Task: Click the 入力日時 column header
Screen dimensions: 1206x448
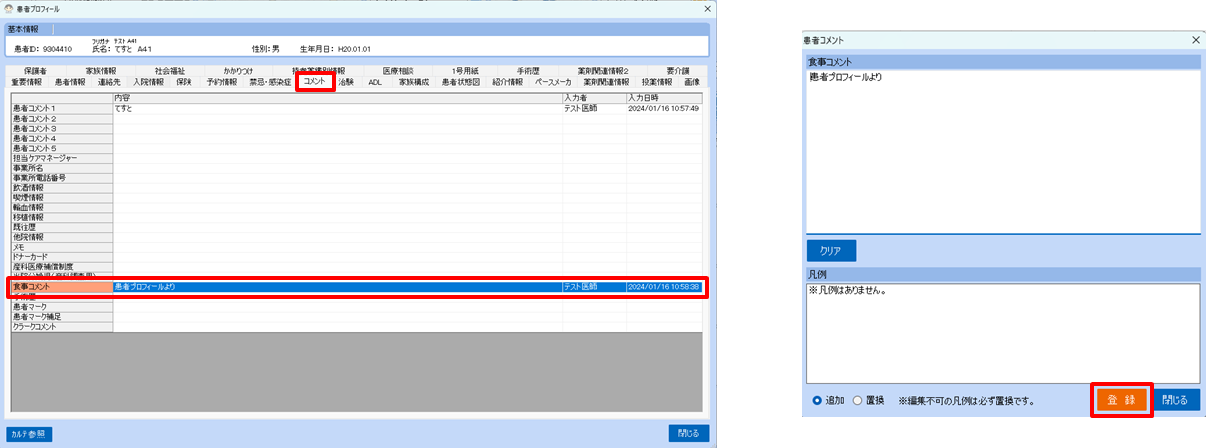Action: pyautogui.click(x=664, y=98)
